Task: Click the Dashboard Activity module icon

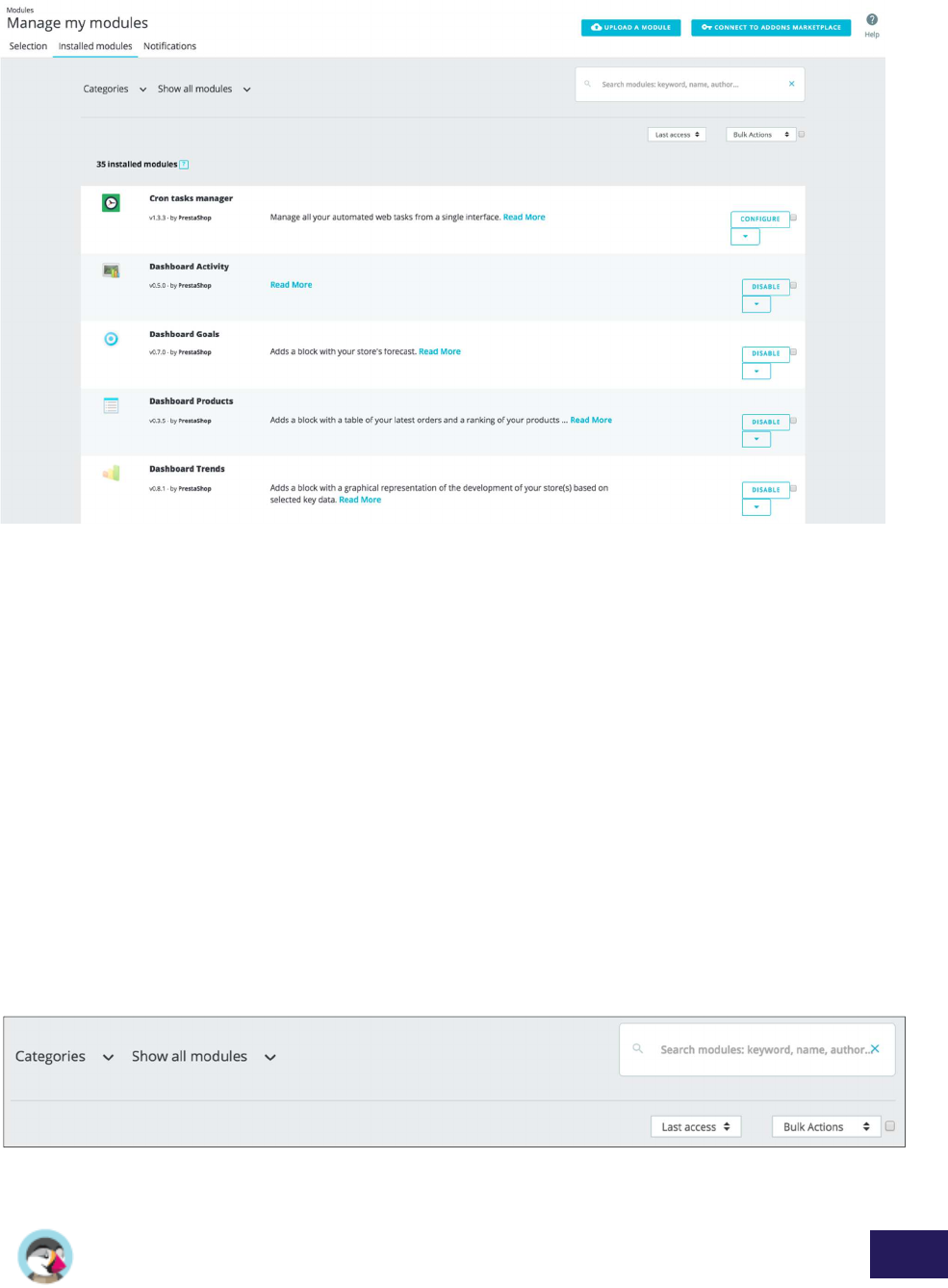Action: pos(112,270)
